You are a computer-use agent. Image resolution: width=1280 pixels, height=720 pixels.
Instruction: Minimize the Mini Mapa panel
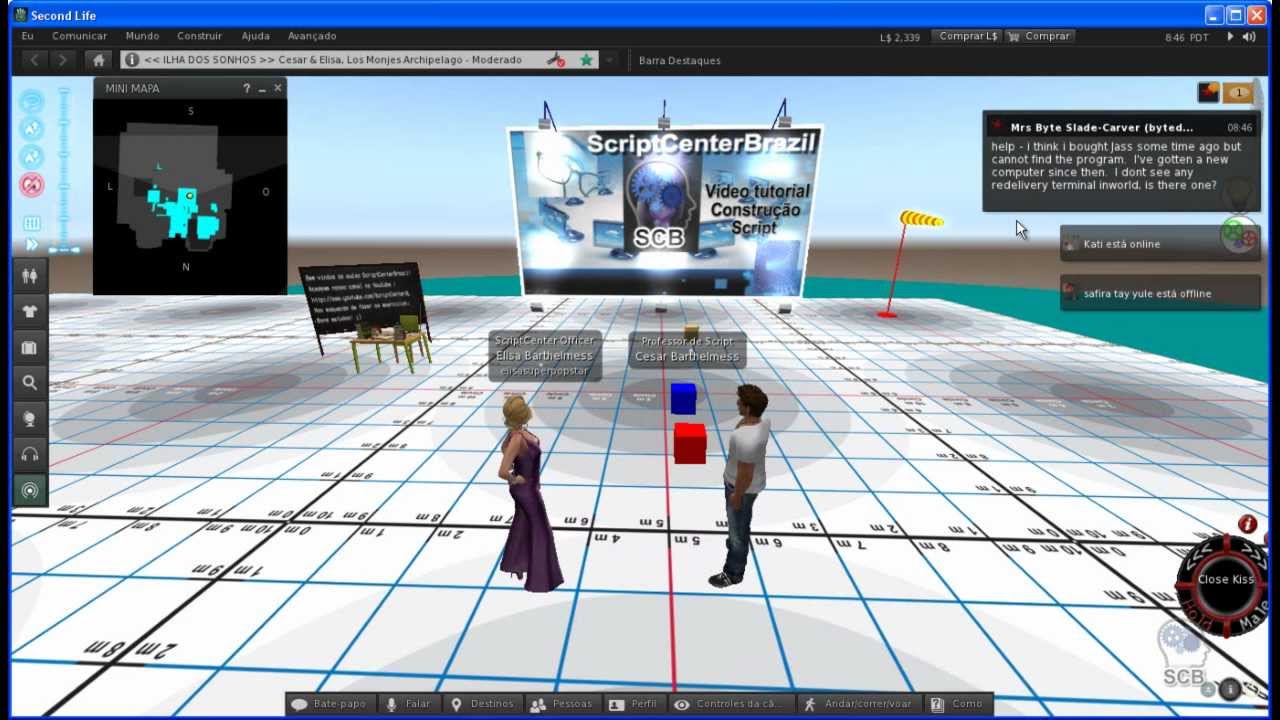click(x=262, y=88)
